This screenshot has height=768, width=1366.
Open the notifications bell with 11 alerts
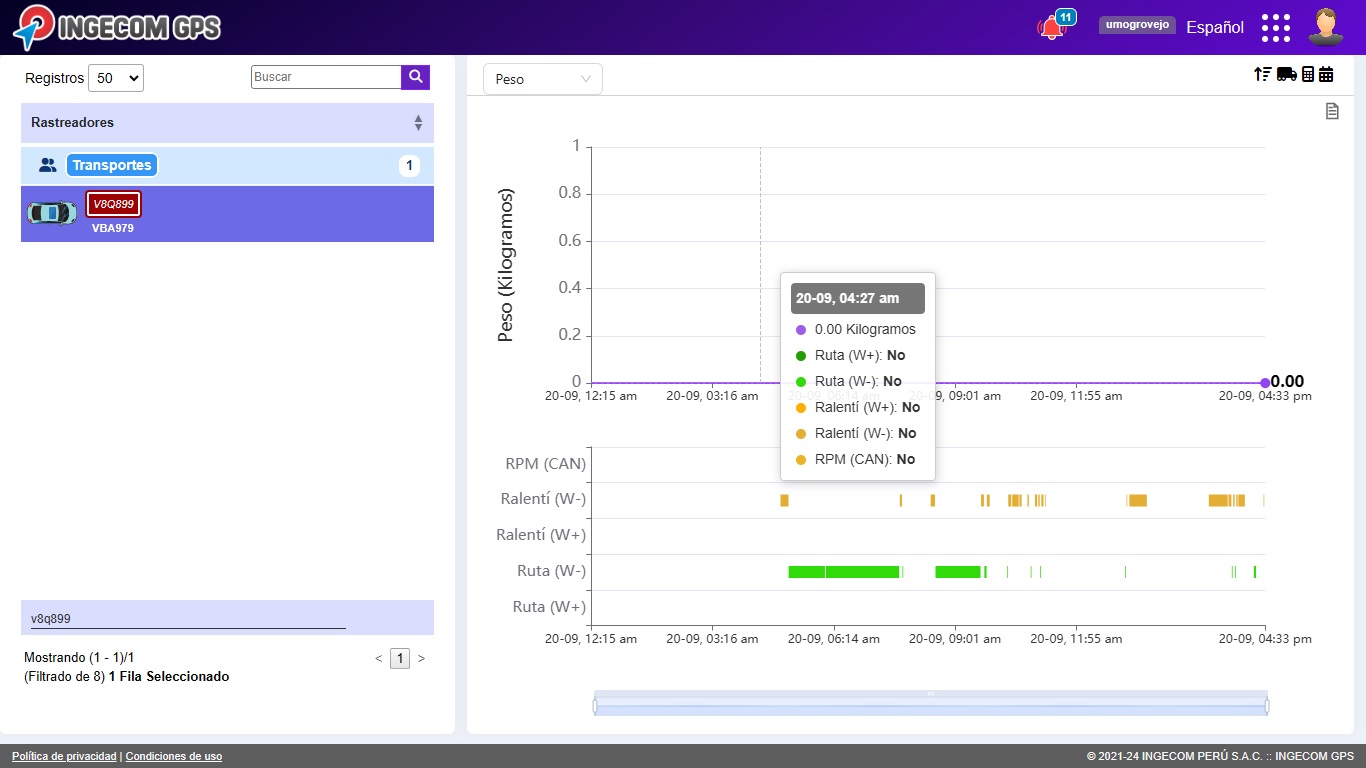coord(1051,28)
